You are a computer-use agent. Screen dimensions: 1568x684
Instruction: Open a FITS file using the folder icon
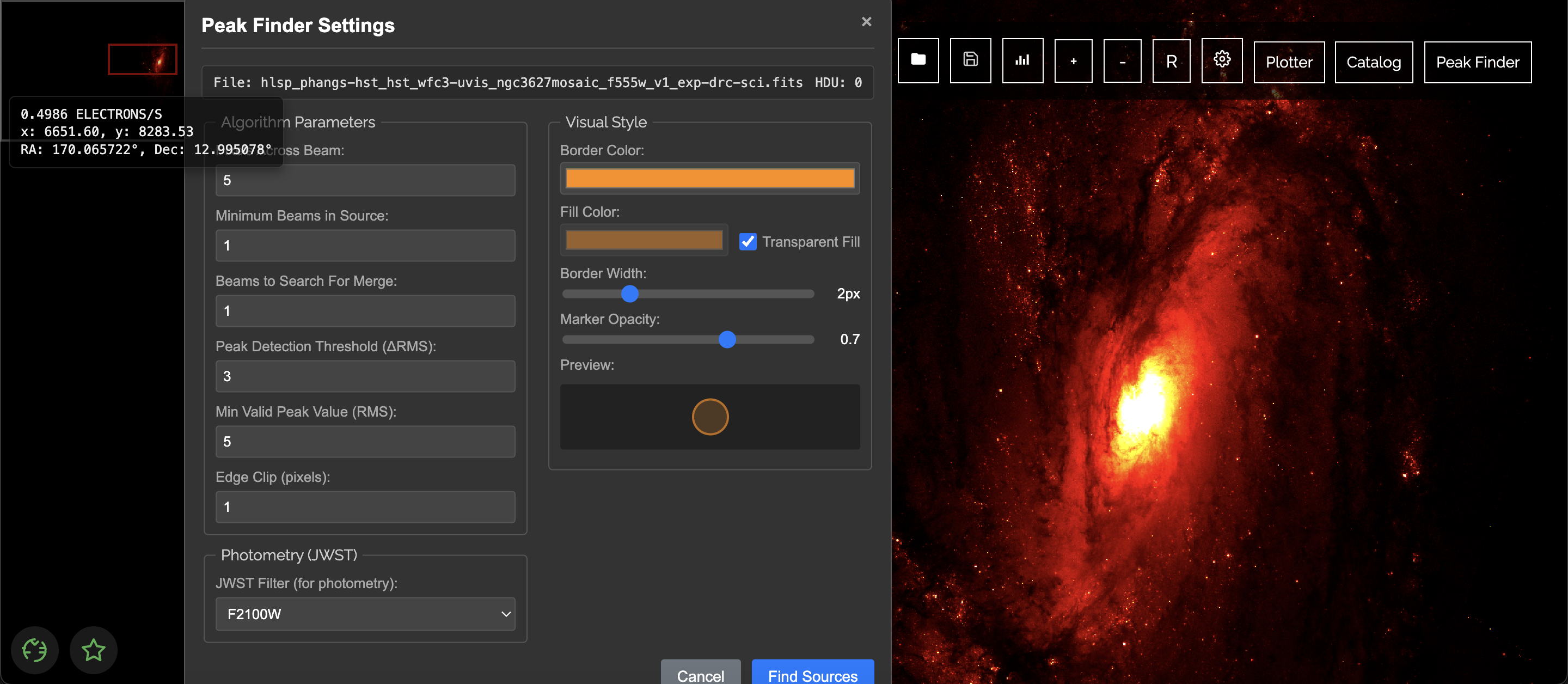[918, 61]
